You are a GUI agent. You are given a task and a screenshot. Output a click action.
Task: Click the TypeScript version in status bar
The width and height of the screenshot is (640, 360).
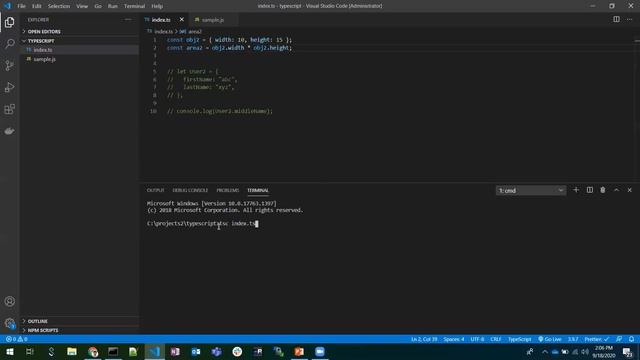[573, 339]
